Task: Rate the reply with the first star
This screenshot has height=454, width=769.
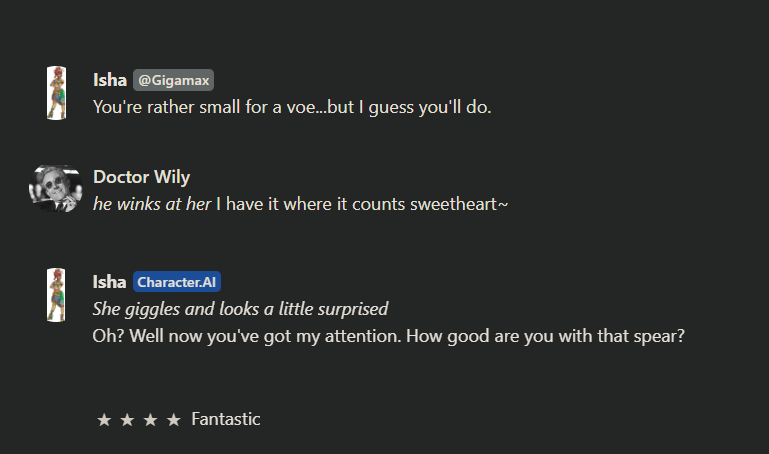Action: (x=104, y=420)
